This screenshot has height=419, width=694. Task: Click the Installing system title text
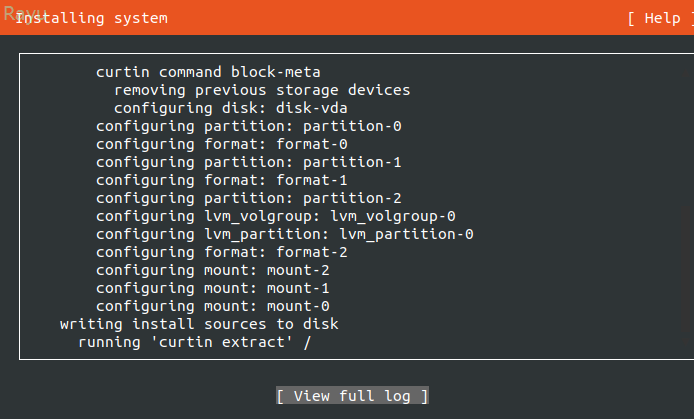pyautogui.click(x=92, y=18)
